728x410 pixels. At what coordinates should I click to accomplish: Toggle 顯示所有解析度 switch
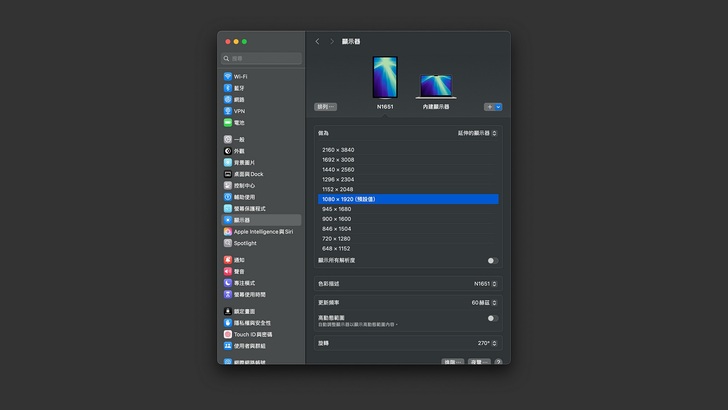click(x=492, y=260)
